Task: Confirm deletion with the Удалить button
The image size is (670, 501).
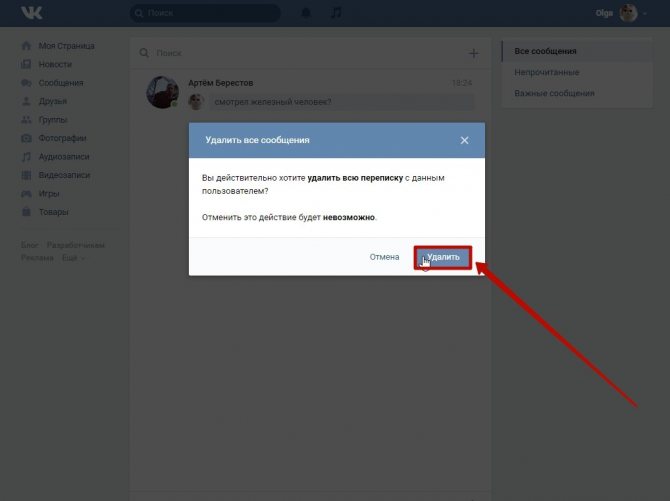Action: pos(443,257)
